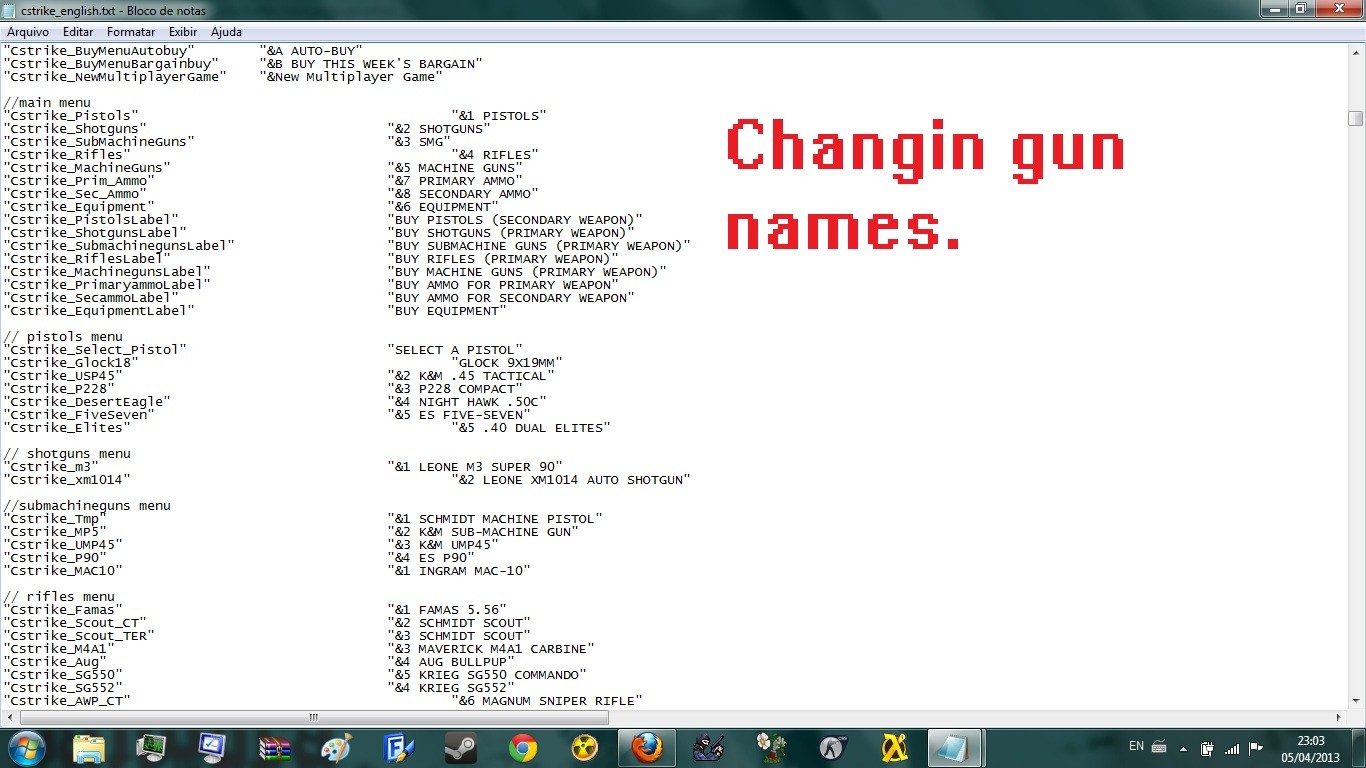
Task: Click the "// pistols menu" comment
Action: click(x=63, y=336)
